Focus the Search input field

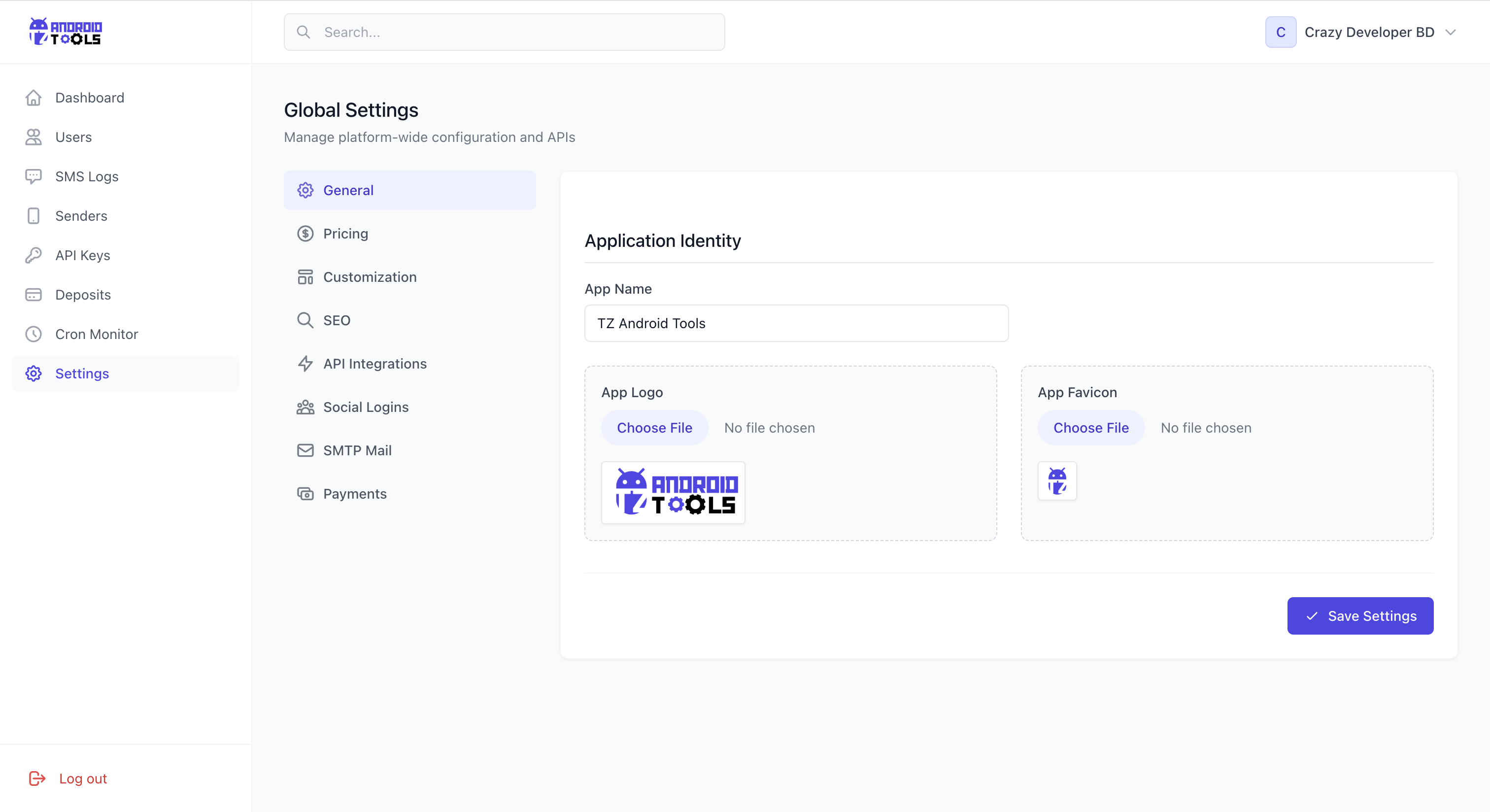click(504, 32)
